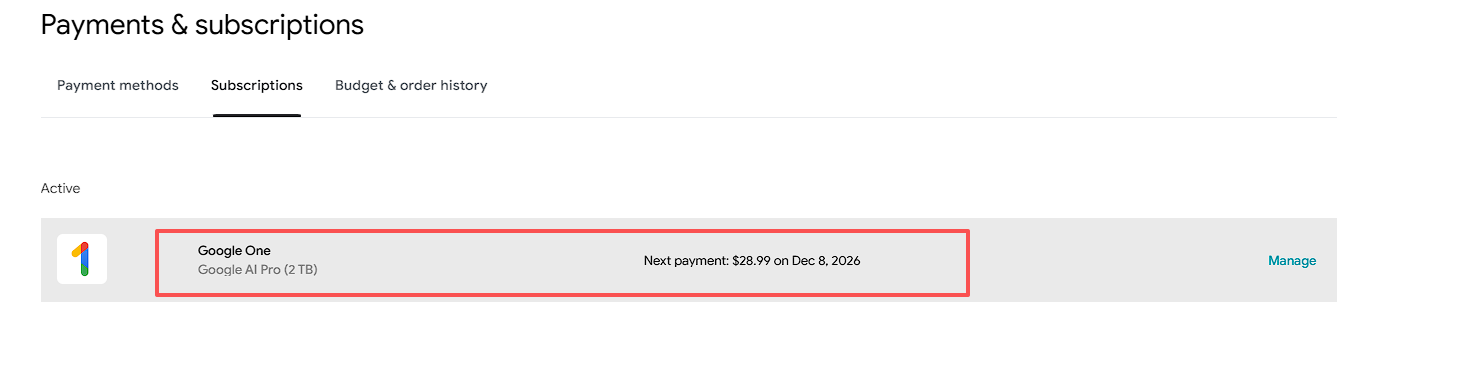
Task: Click the Manage link for Google One
Action: pos(1292,260)
